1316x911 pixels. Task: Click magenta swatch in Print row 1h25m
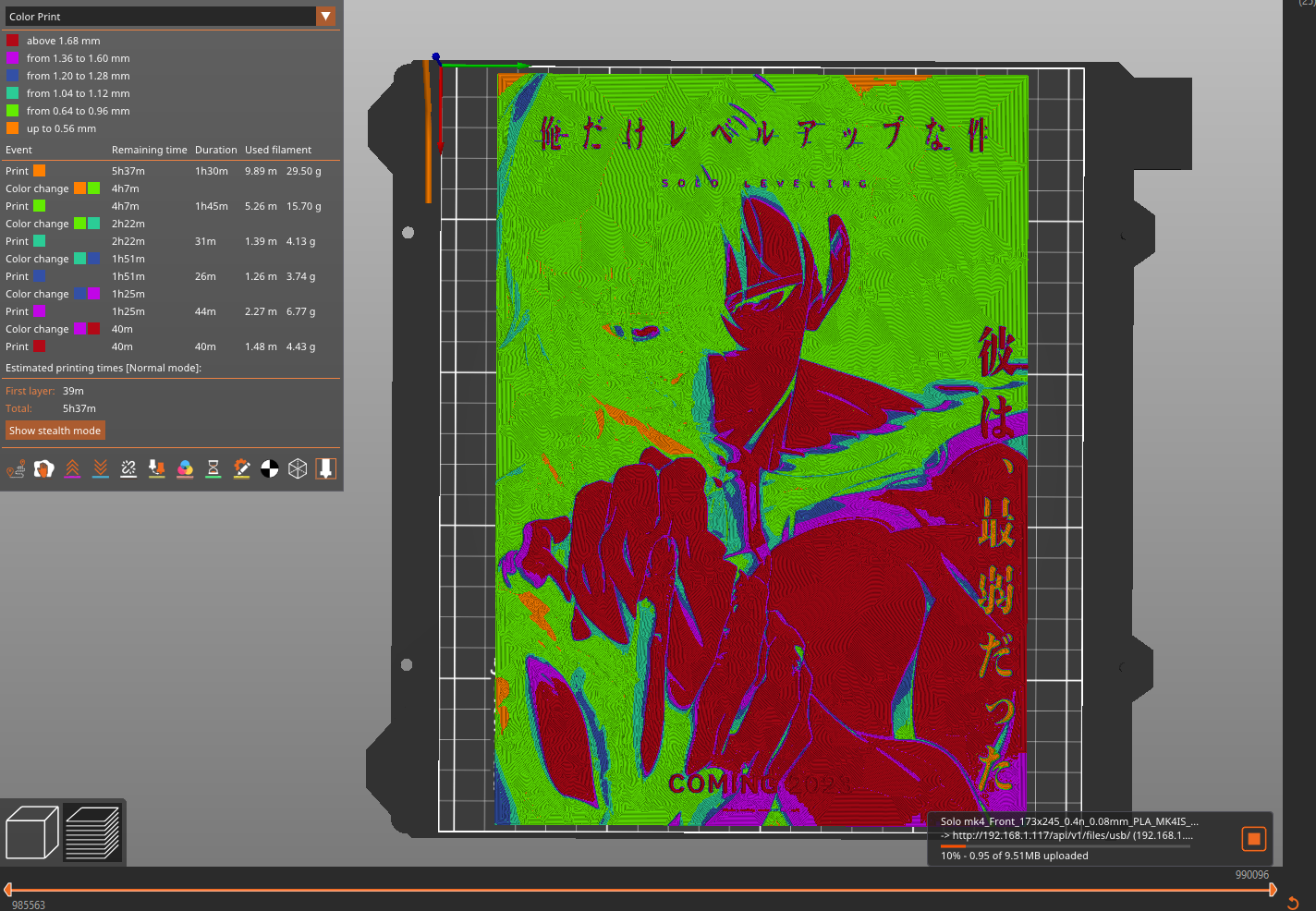40,311
